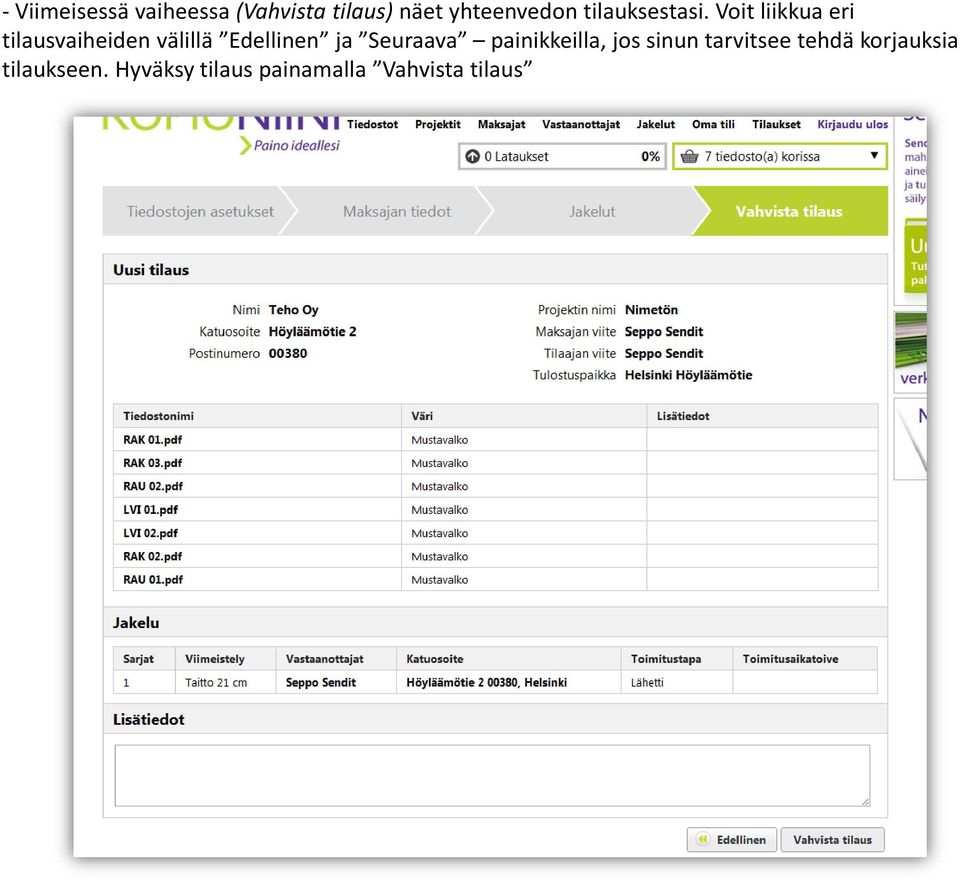Click inside the Lisätiedot text area
The image size is (960, 880).
(492, 775)
